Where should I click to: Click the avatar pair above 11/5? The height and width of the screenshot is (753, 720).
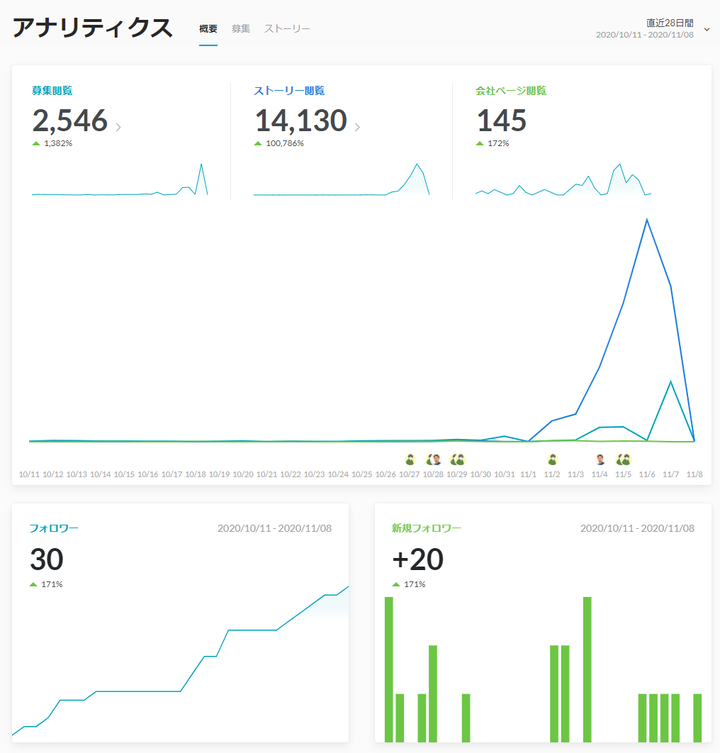623,459
